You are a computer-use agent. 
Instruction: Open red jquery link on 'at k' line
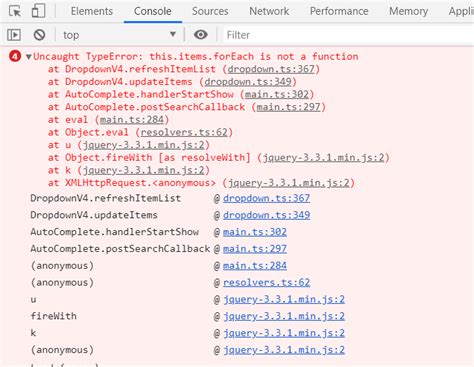(143, 170)
